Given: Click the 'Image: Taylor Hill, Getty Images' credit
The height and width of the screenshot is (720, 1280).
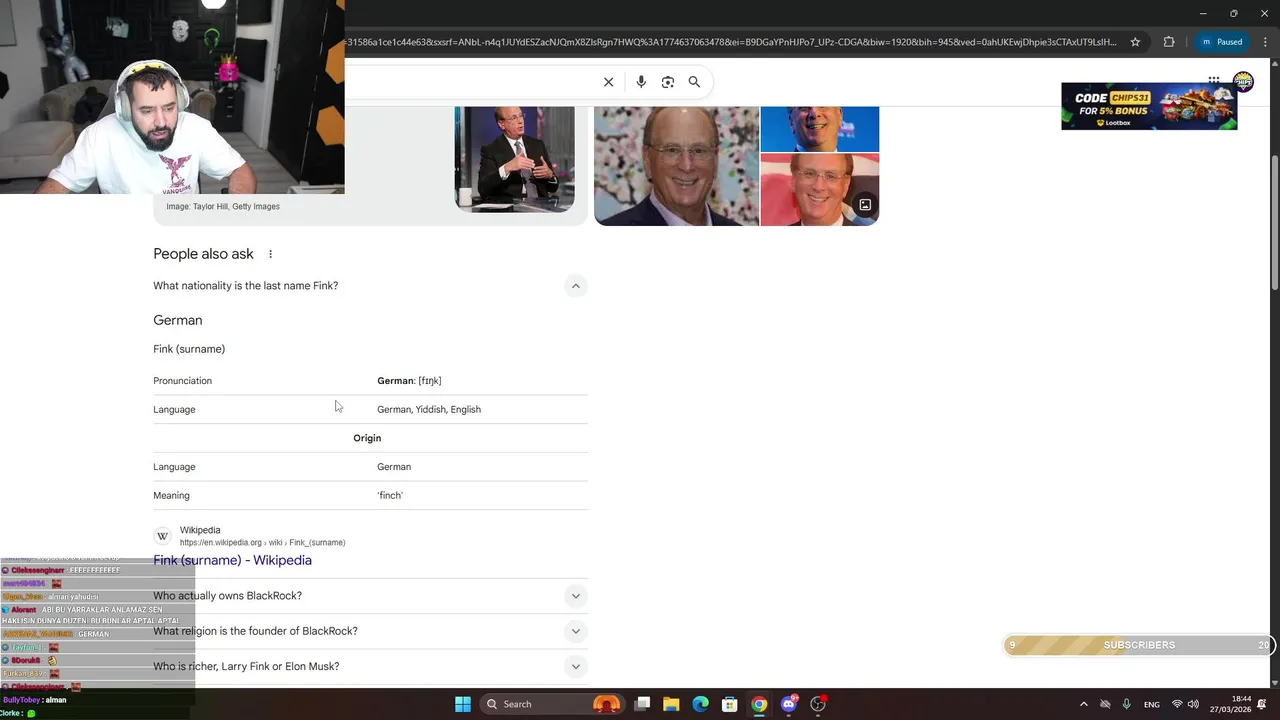Looking at the screenshot, I should 223,207.
